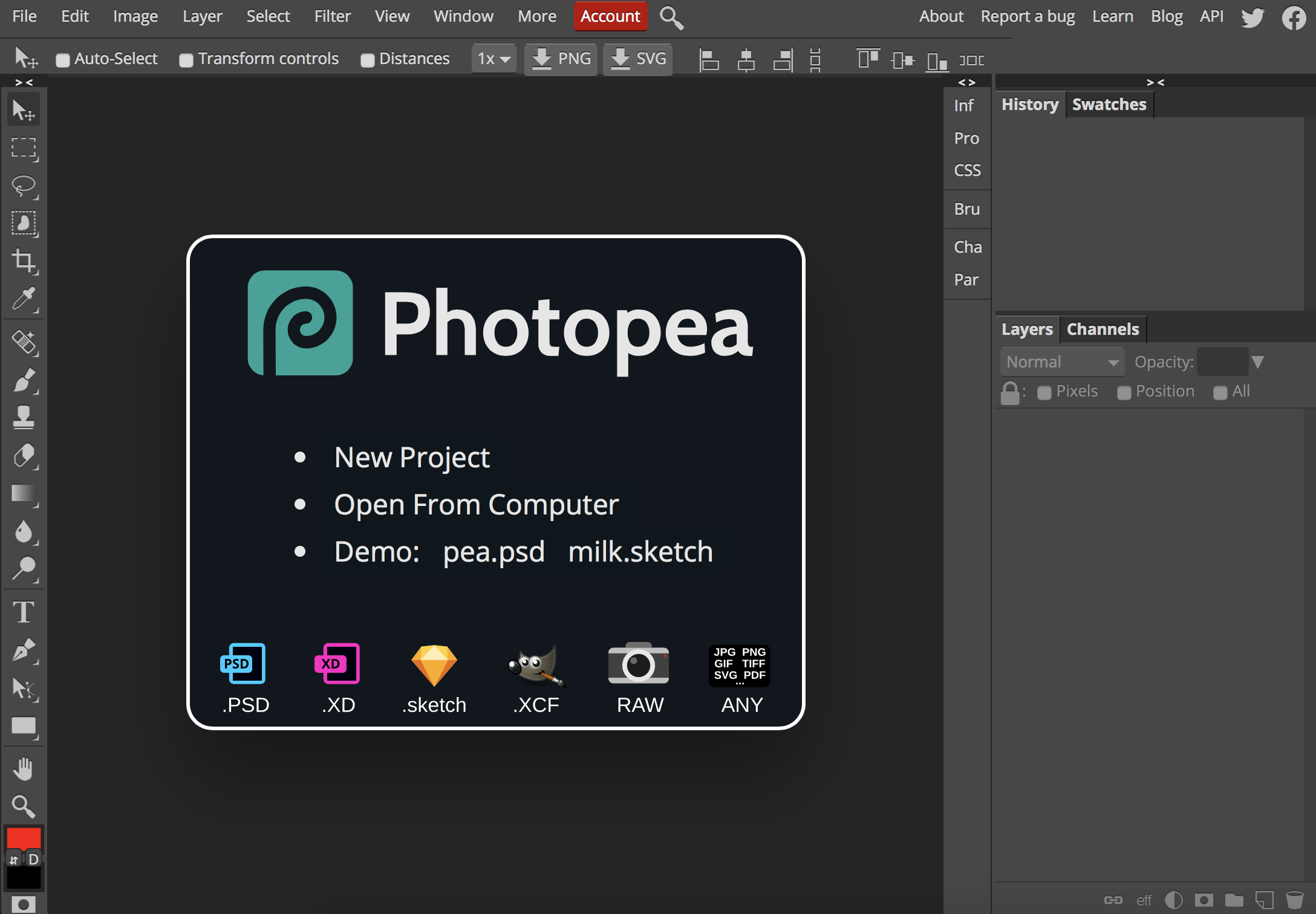Select the Clone Stamp tool
This screenshot has height=914, width=1316.
coord(24,417)
